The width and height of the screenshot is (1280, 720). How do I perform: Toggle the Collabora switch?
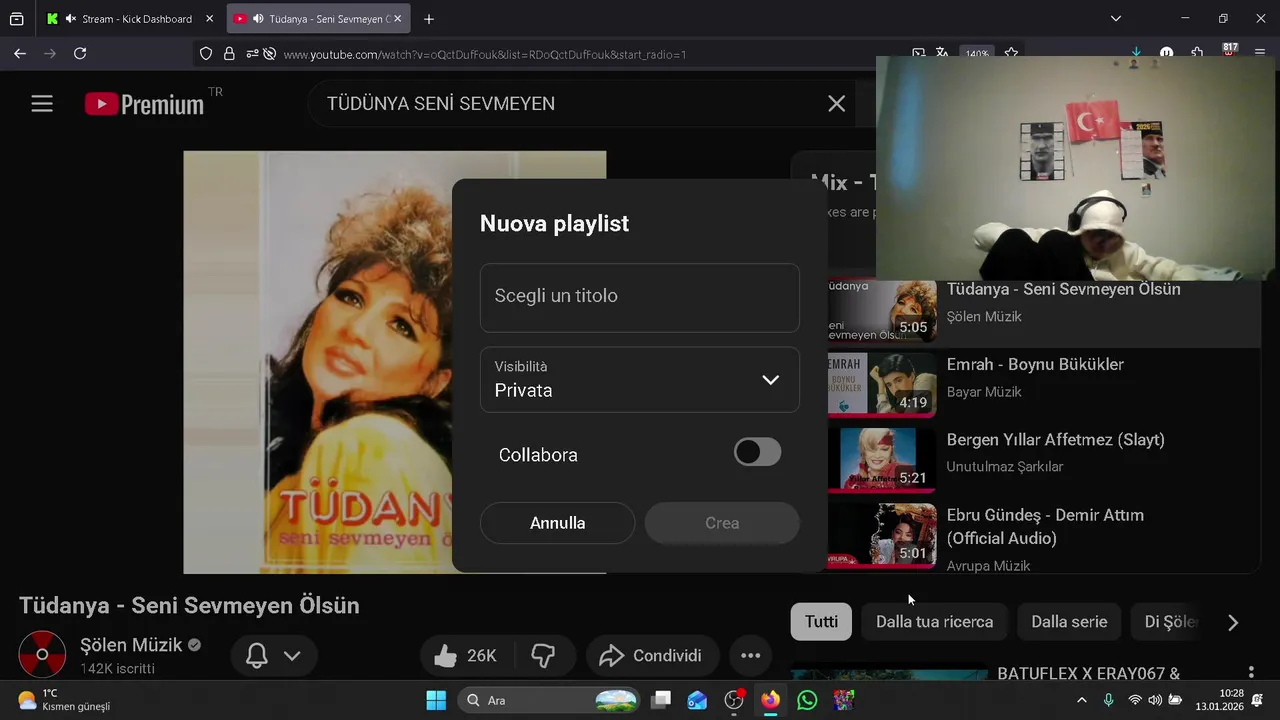(x=757, y=452)
